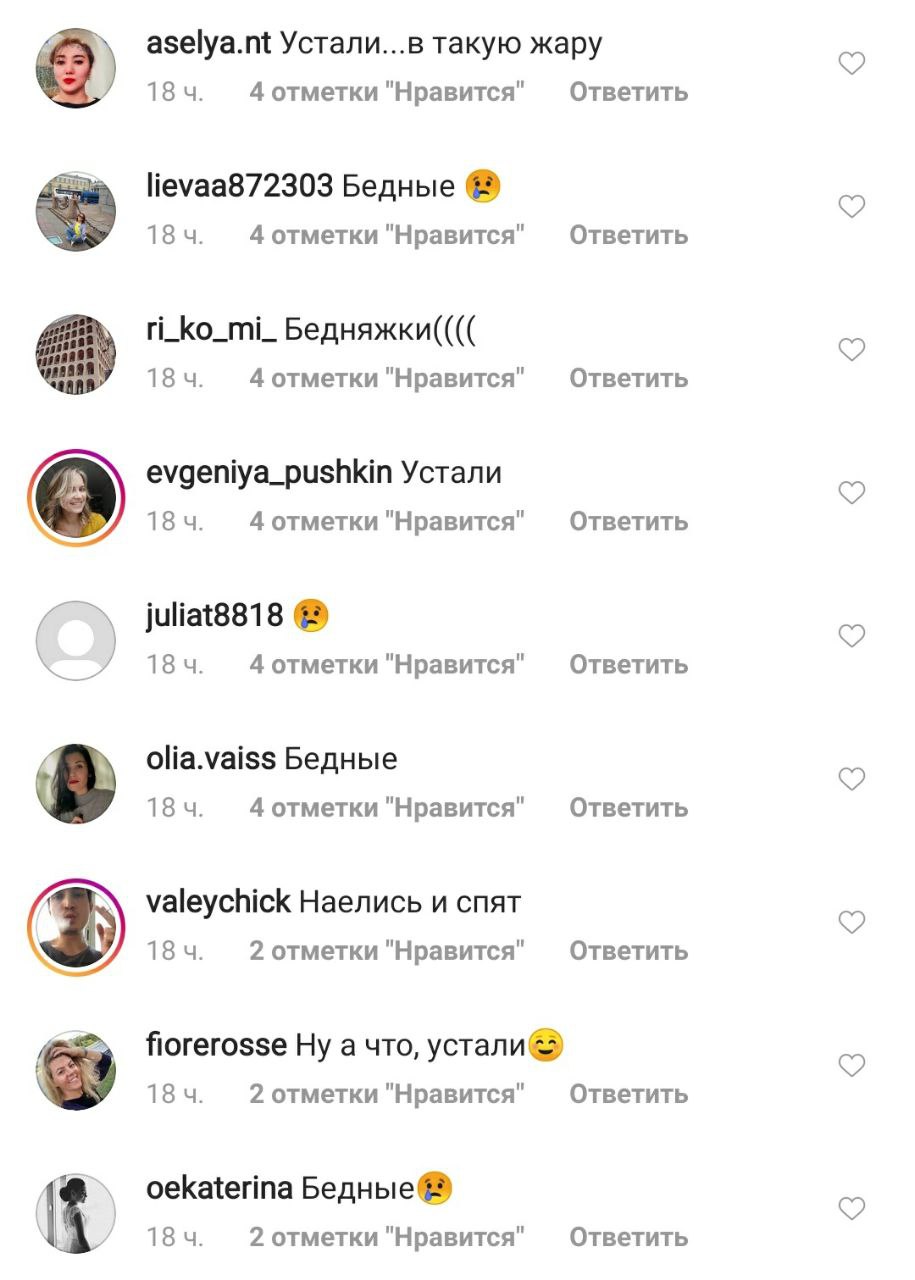View valeychick's story via avatar
The width and height of the screenshot is (915, 1280).
[x=76, y=926]
